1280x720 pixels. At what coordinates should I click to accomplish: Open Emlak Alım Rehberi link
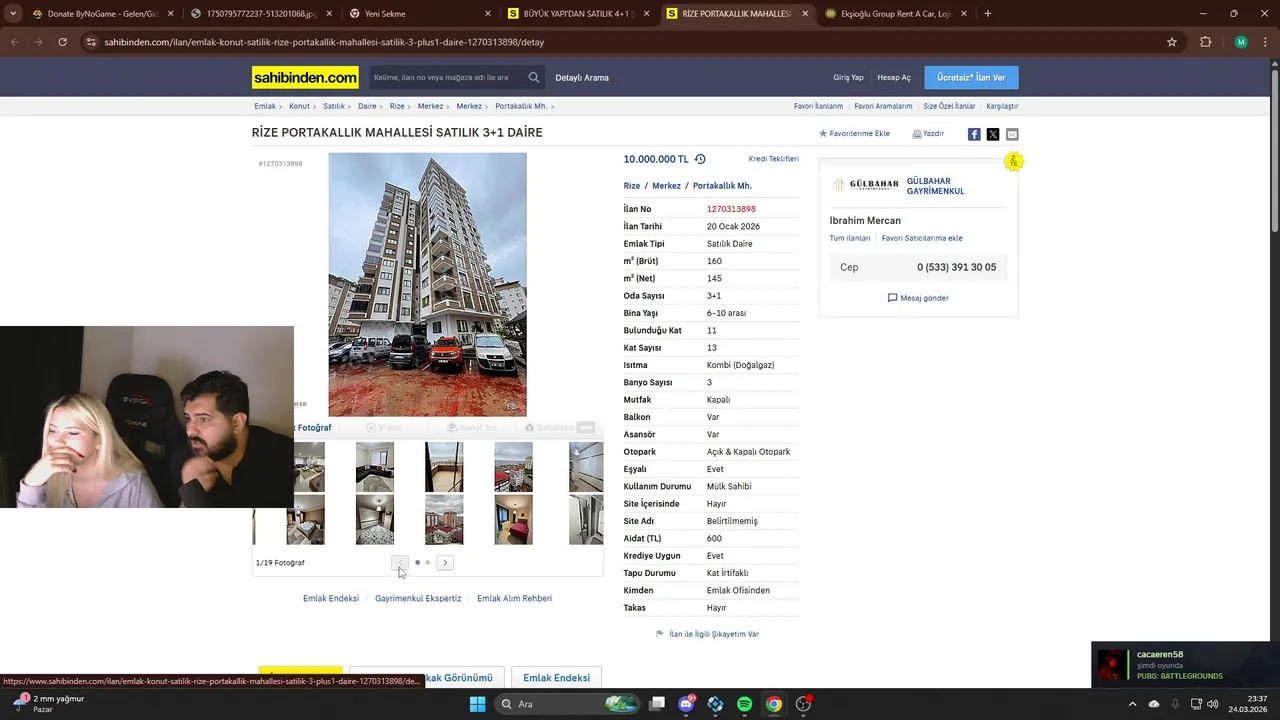tap(514, 598)
